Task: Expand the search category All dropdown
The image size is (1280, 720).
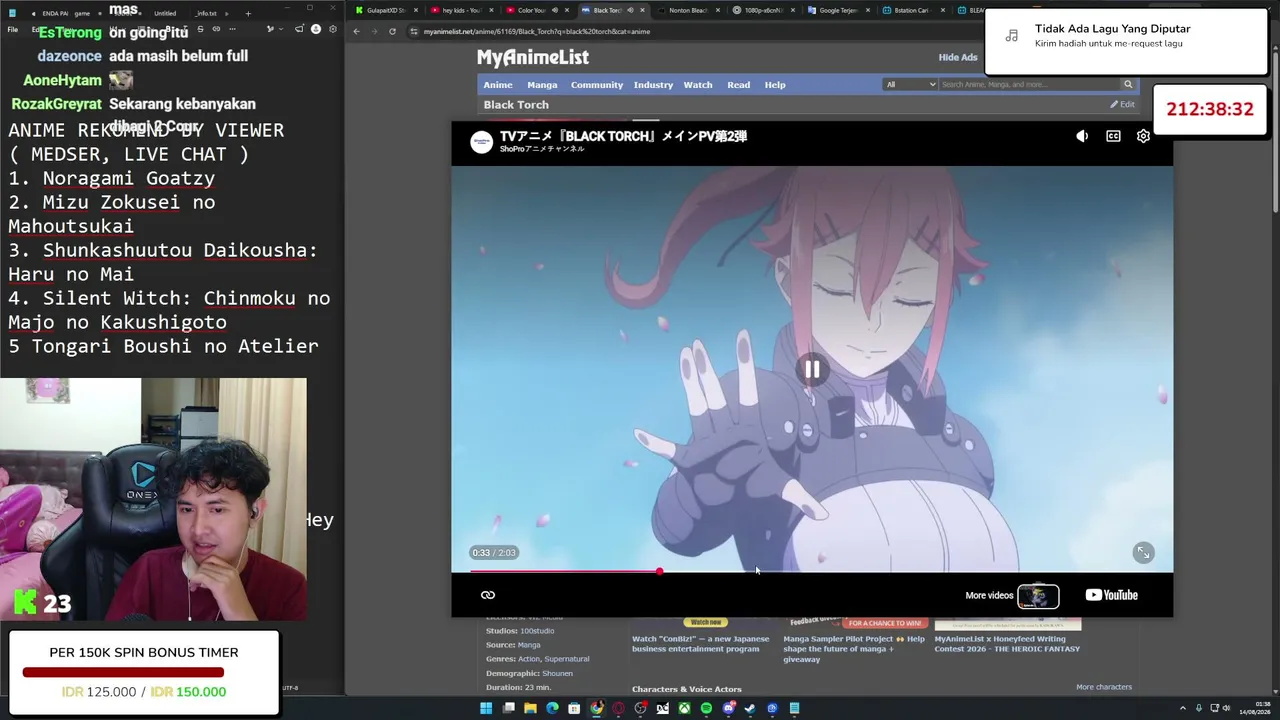Action: click(910, 85)
